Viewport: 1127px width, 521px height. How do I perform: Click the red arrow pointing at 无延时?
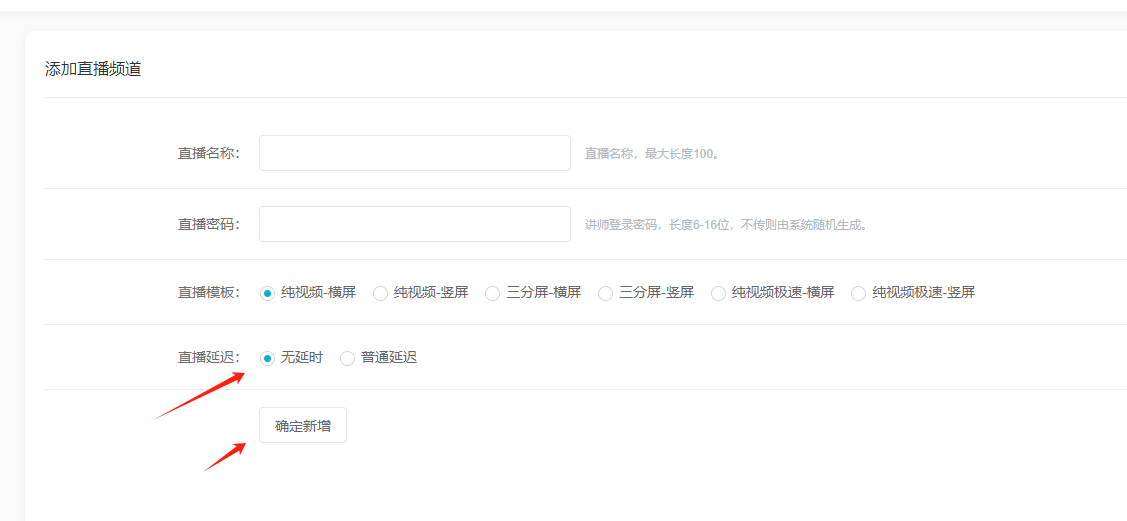(x=199, y=396)
